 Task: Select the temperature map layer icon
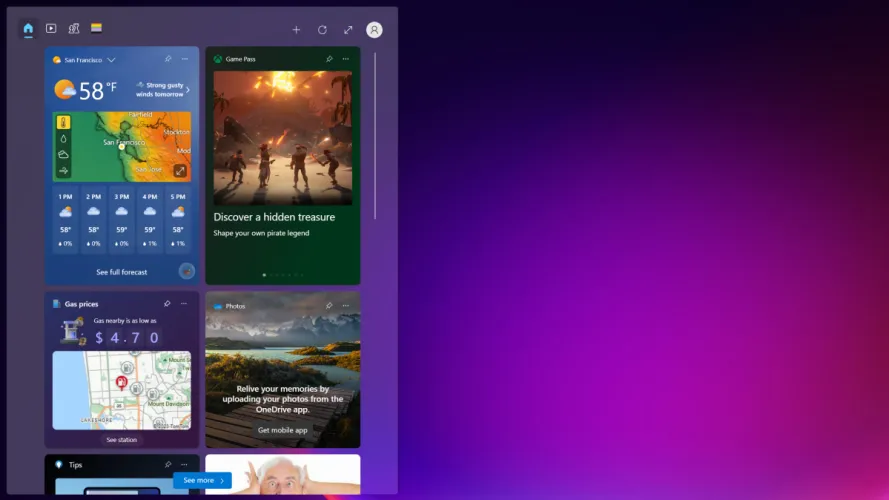[63, 123]
